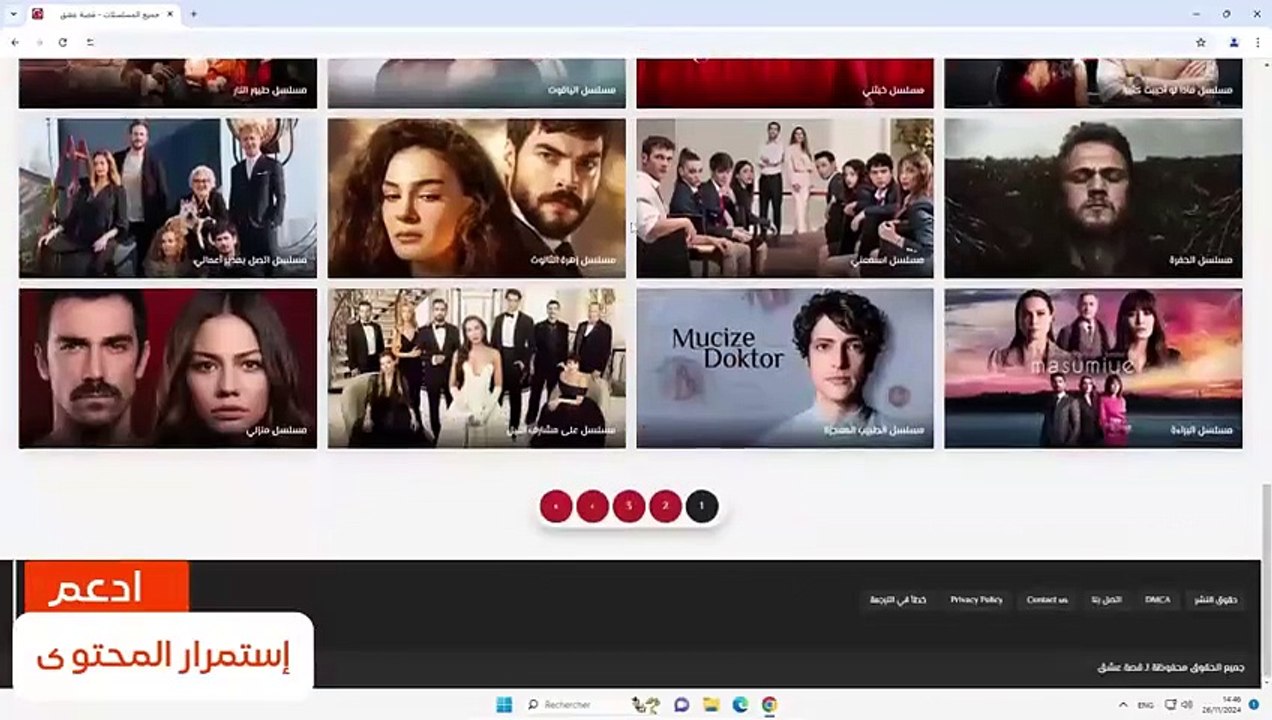Click the browser forward arrow
Viewport: 1272px width, 720px height.
pos(39,42)
